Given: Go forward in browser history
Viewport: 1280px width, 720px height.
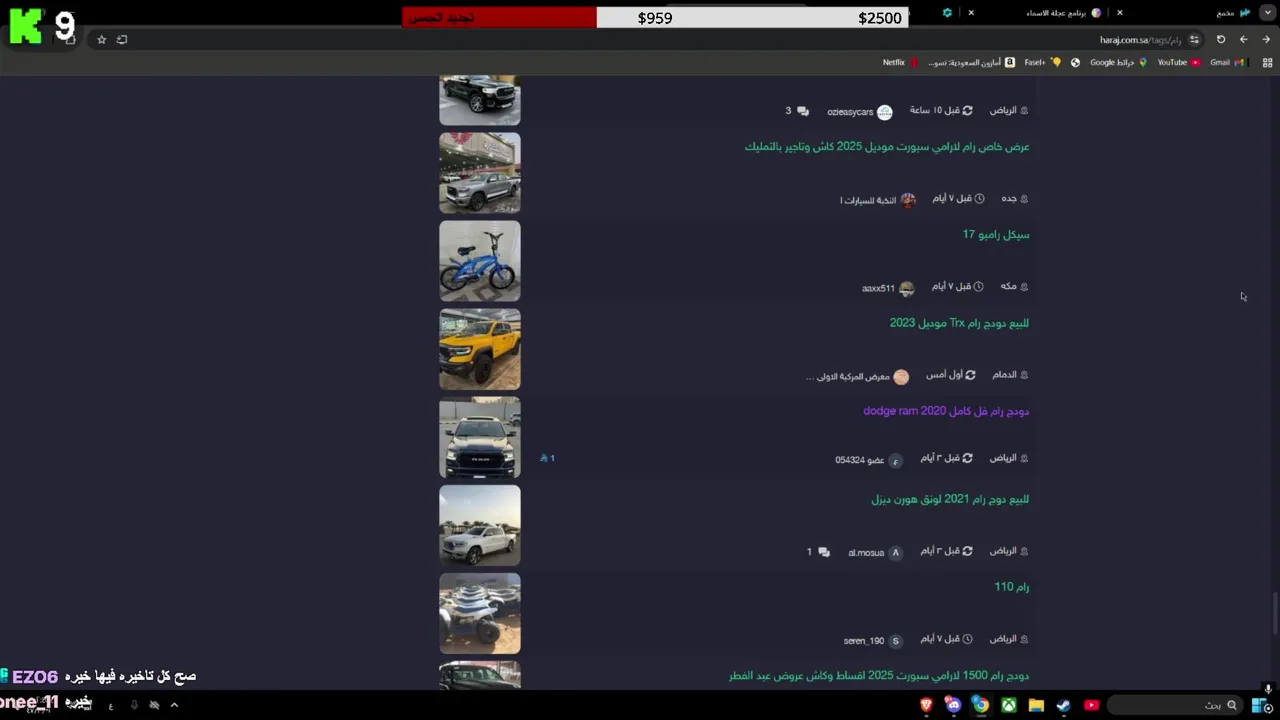Looking at the screenshot, I should [1243, 39].
